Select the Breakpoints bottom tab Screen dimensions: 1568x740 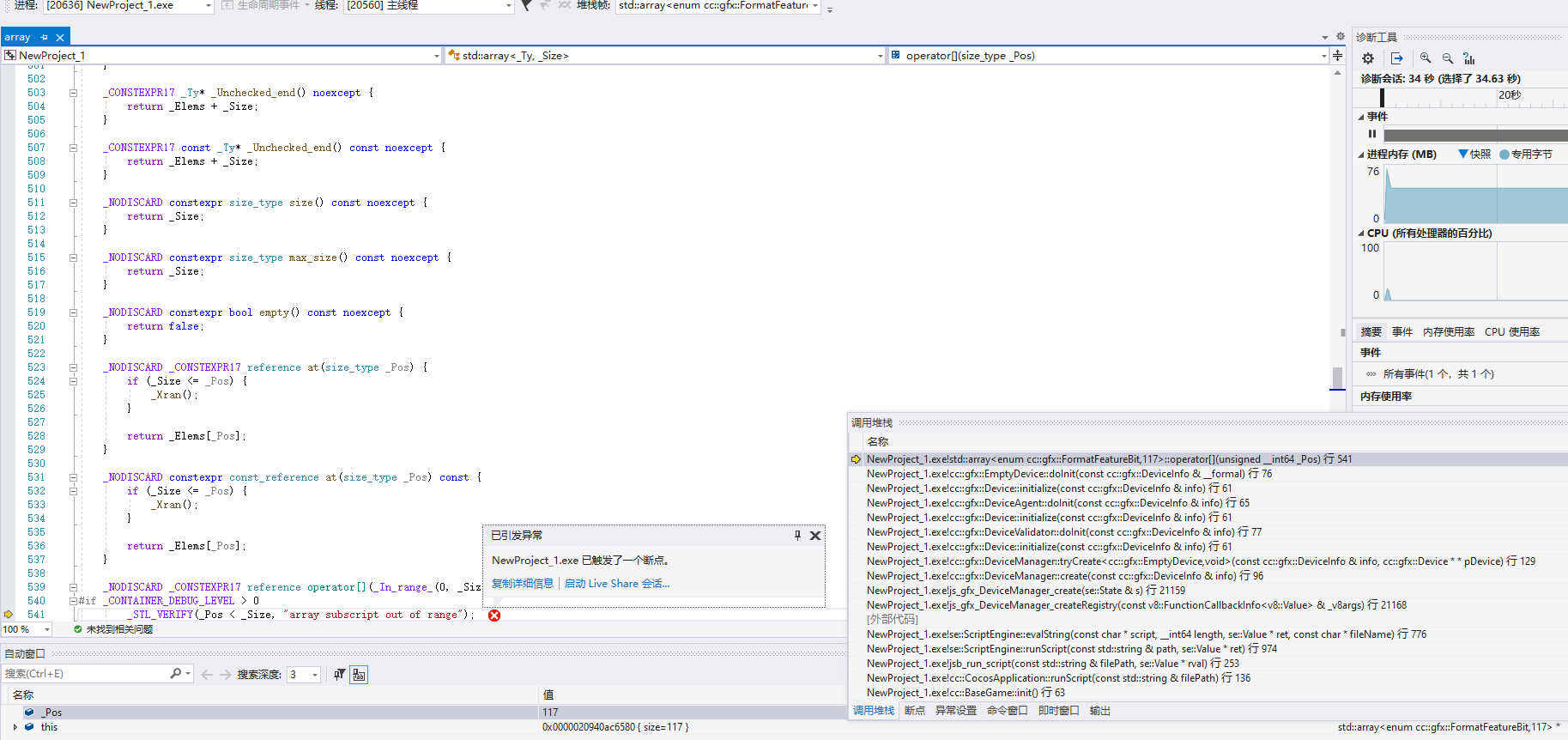(x=915, y=711)
